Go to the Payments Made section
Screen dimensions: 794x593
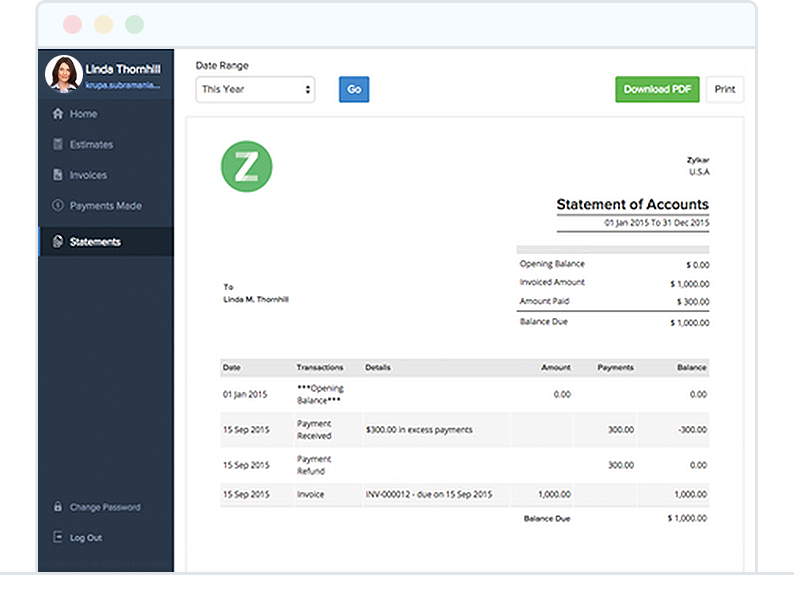coord(105,206)
